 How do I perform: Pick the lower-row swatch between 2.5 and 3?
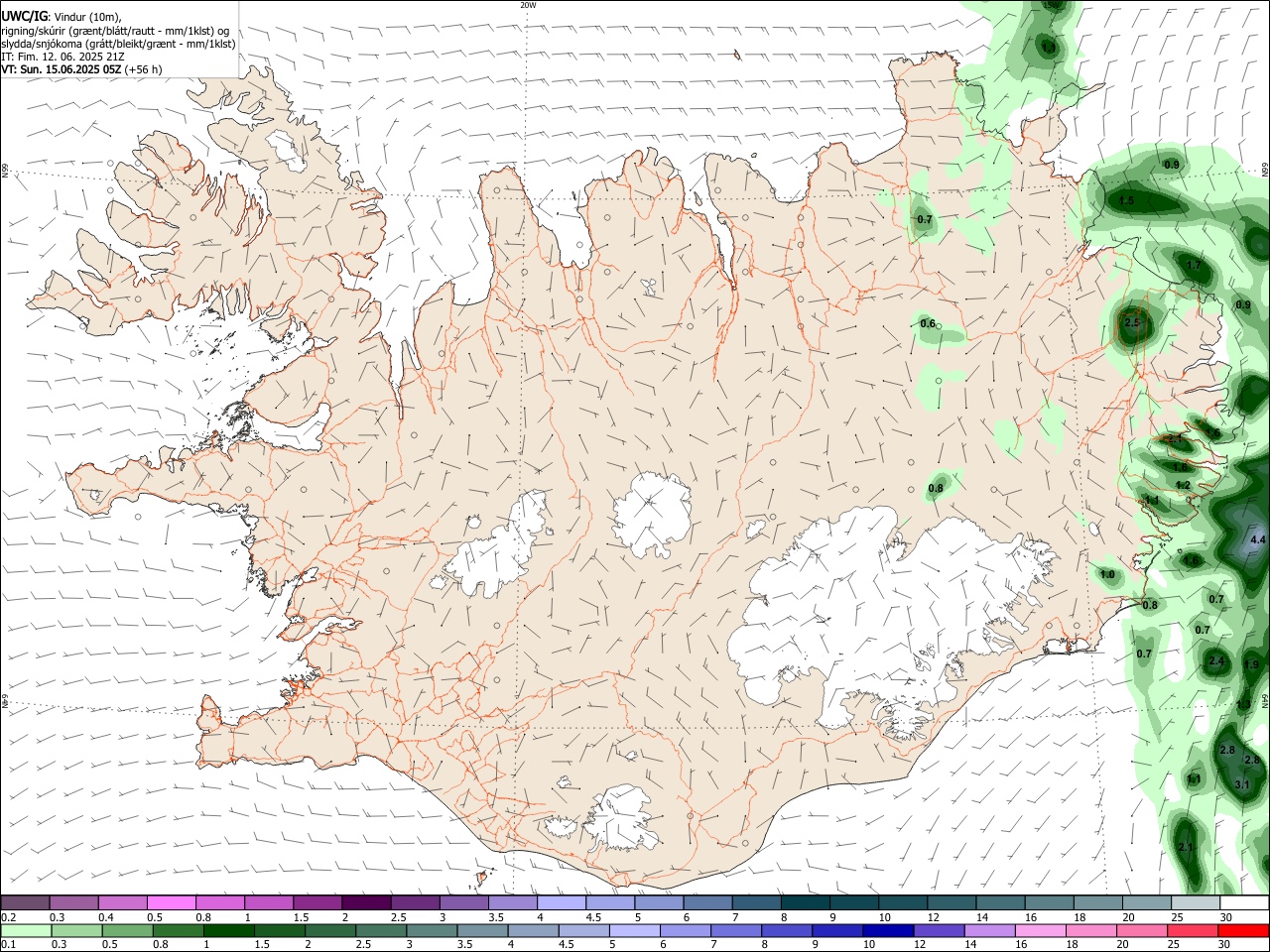[x=382, y=931]
